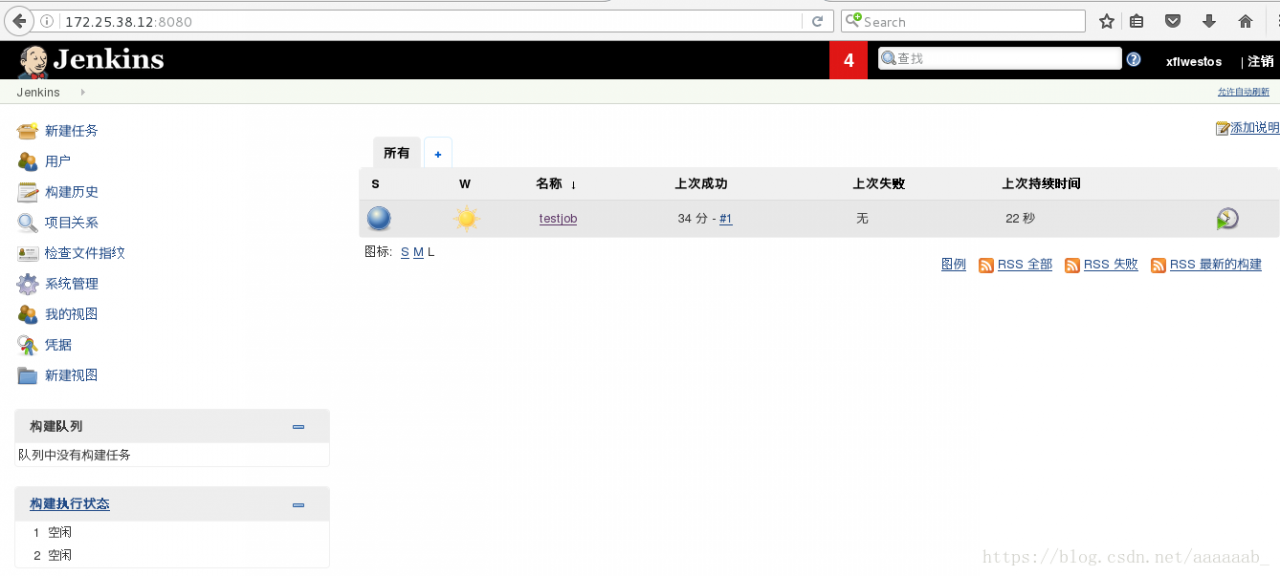Image resolution: width=1280 pixels, height=576 pixels.
Task: Click the 允许自动刷新 link
Action: click(1243, 92)
